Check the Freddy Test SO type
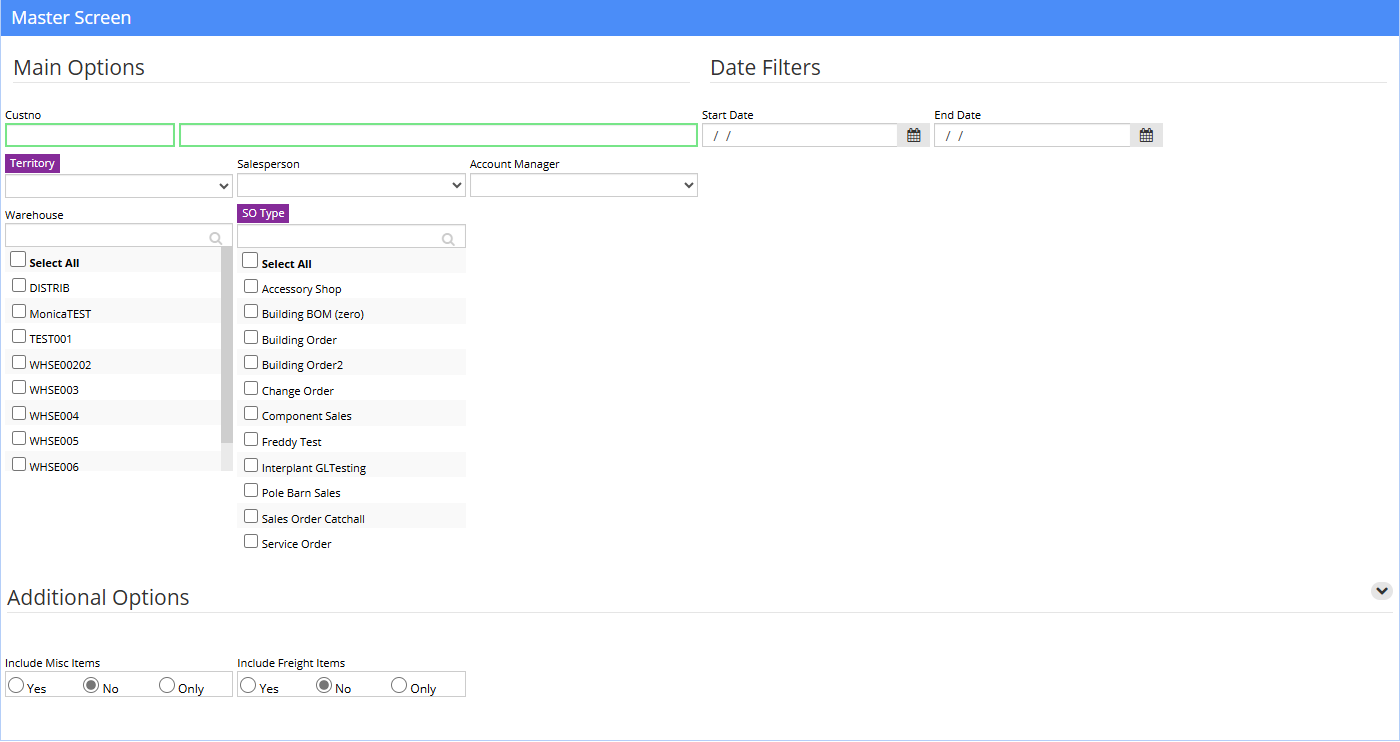Image resolution: width=1400 pixels, height=742 pixels. point(251,439)
